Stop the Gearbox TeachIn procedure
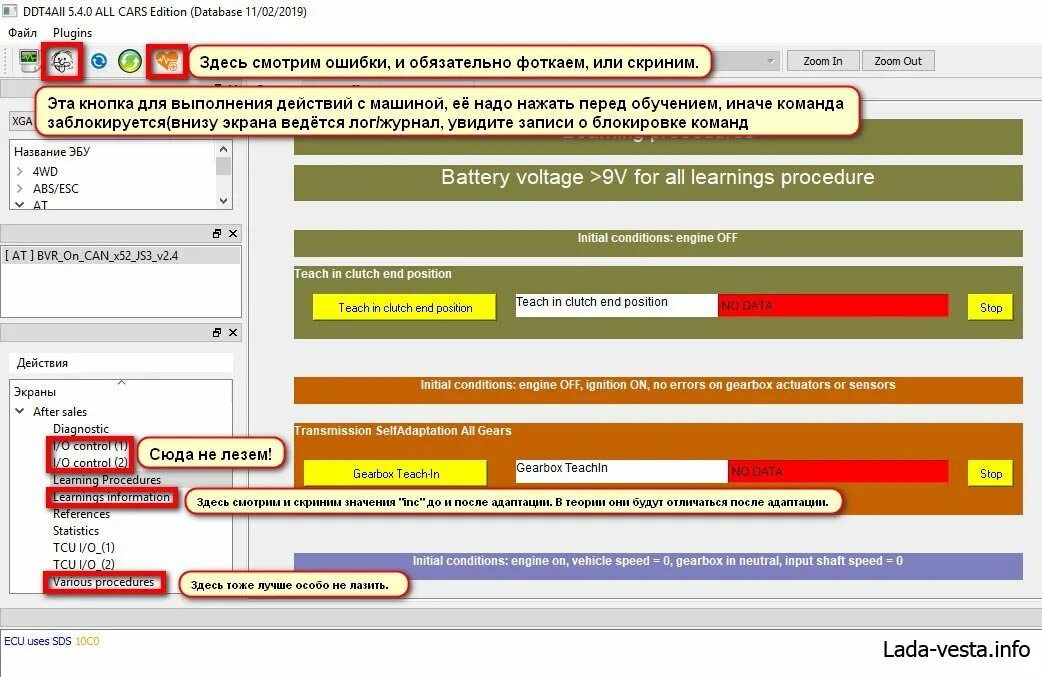The height and width of the screenshot is (677, 1042). tap(990, 474)
